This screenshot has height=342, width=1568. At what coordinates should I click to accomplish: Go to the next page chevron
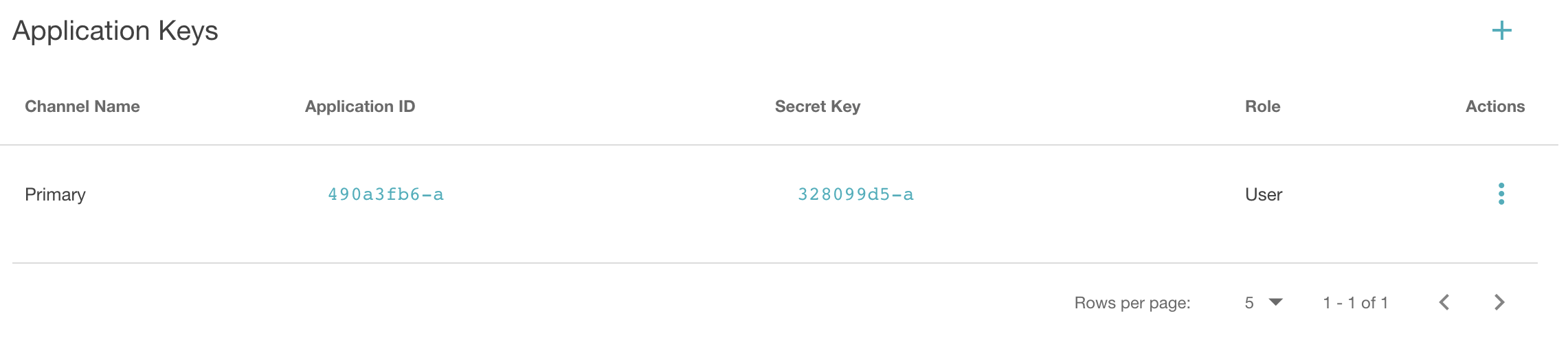tap(1499, 302)
